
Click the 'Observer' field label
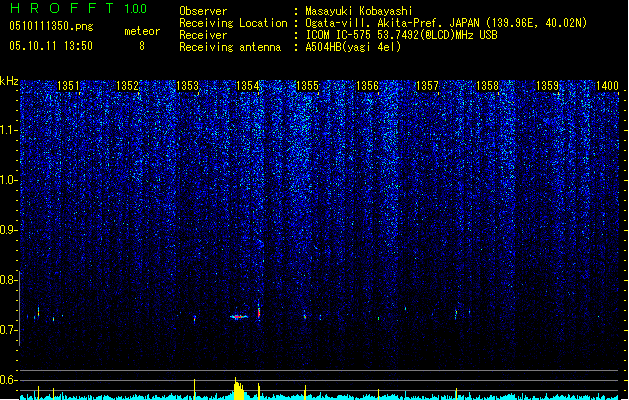pos(203,11)
